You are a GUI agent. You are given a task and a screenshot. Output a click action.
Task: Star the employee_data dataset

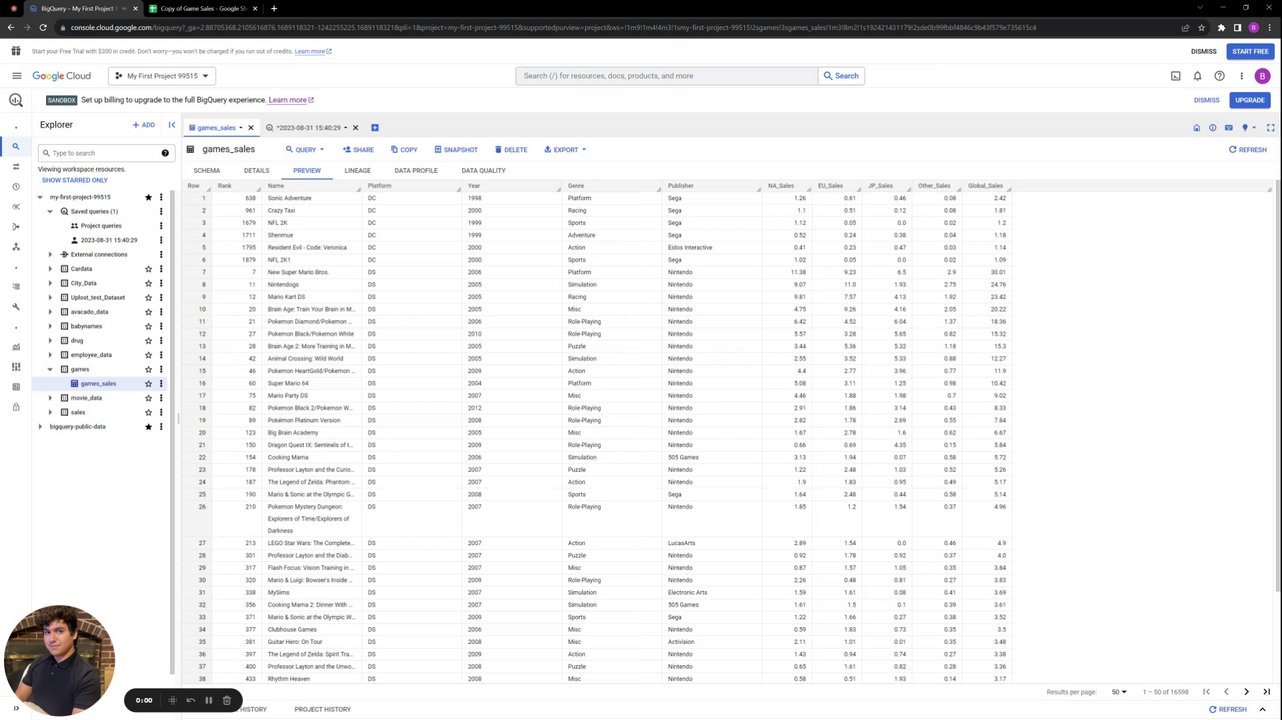tap(148, 355)
